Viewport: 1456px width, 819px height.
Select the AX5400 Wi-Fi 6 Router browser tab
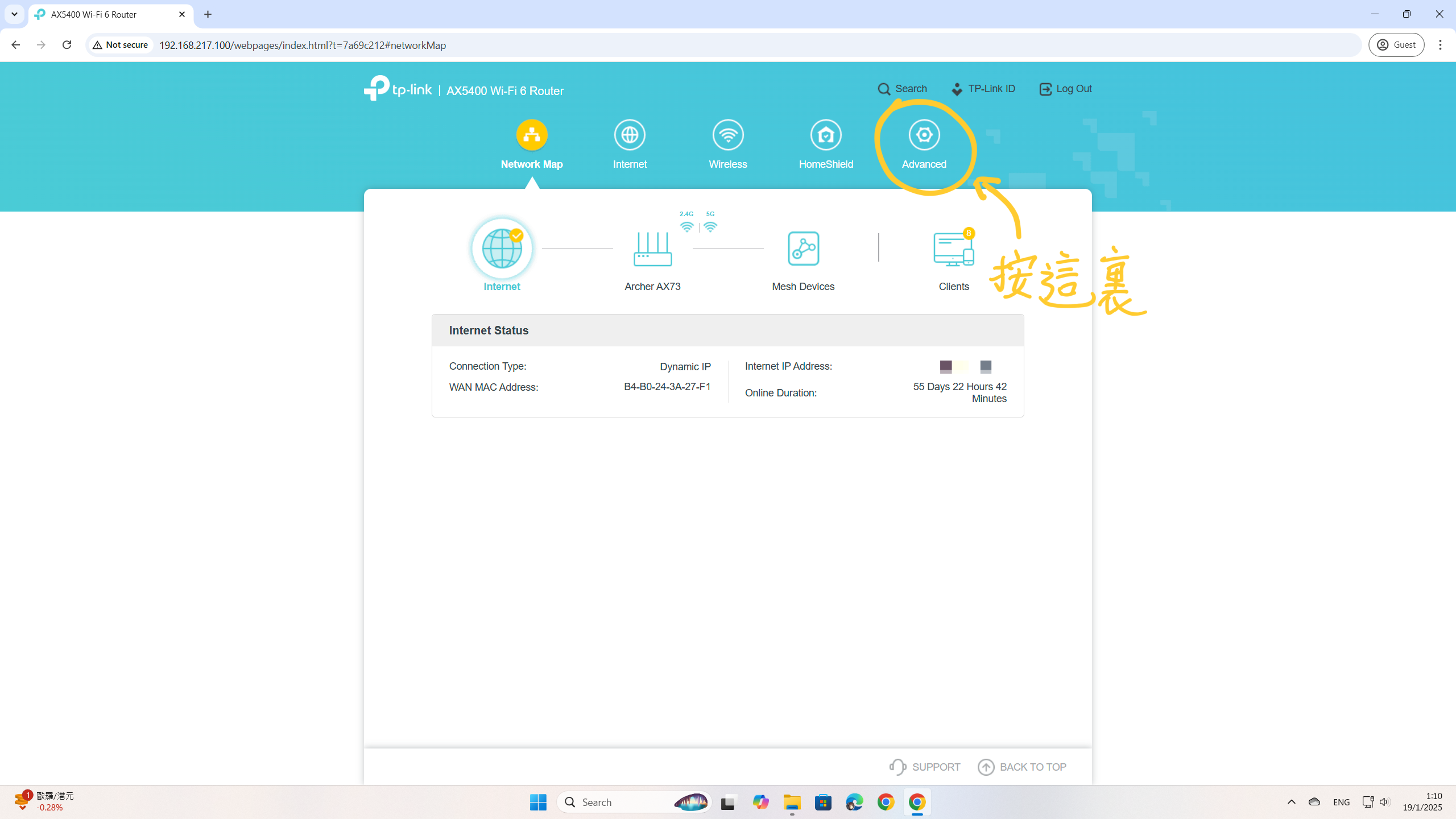click(x=111, y=14)
